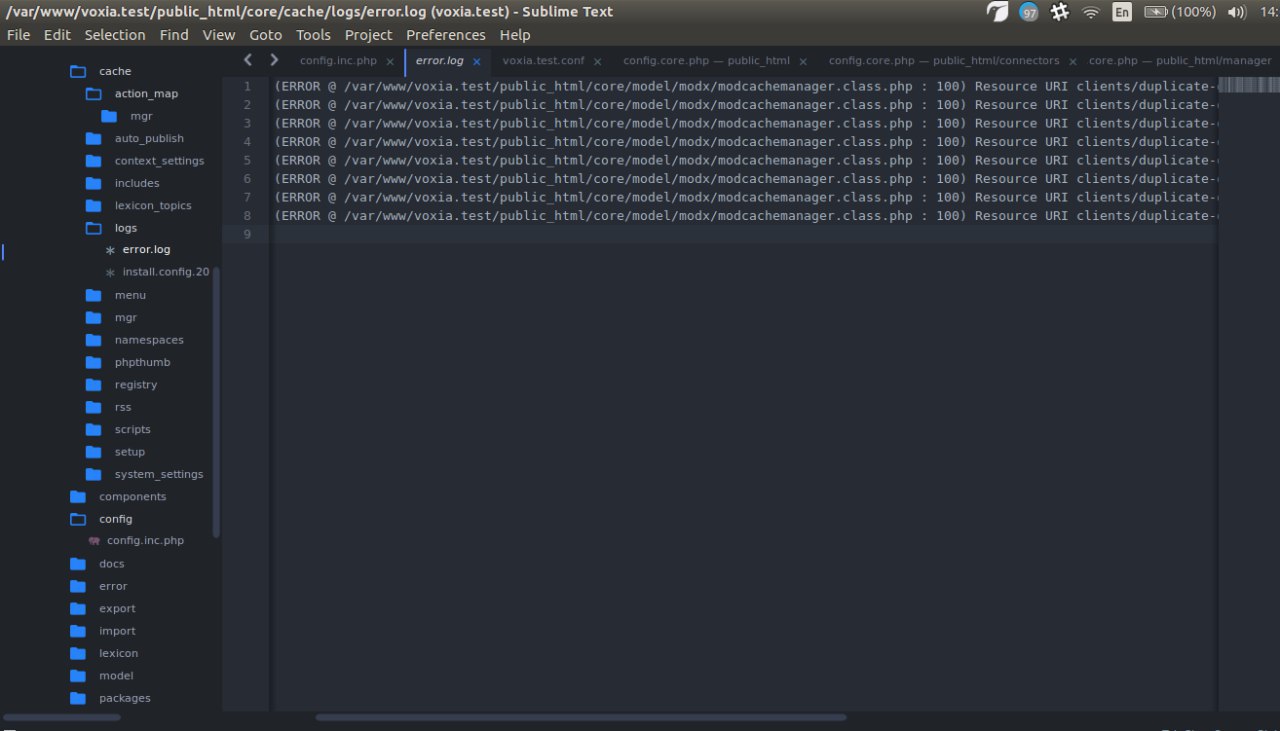1280x731 pixels.
Task: Click the lexicon_topics folder icon
Action: (x=94, y=206)
